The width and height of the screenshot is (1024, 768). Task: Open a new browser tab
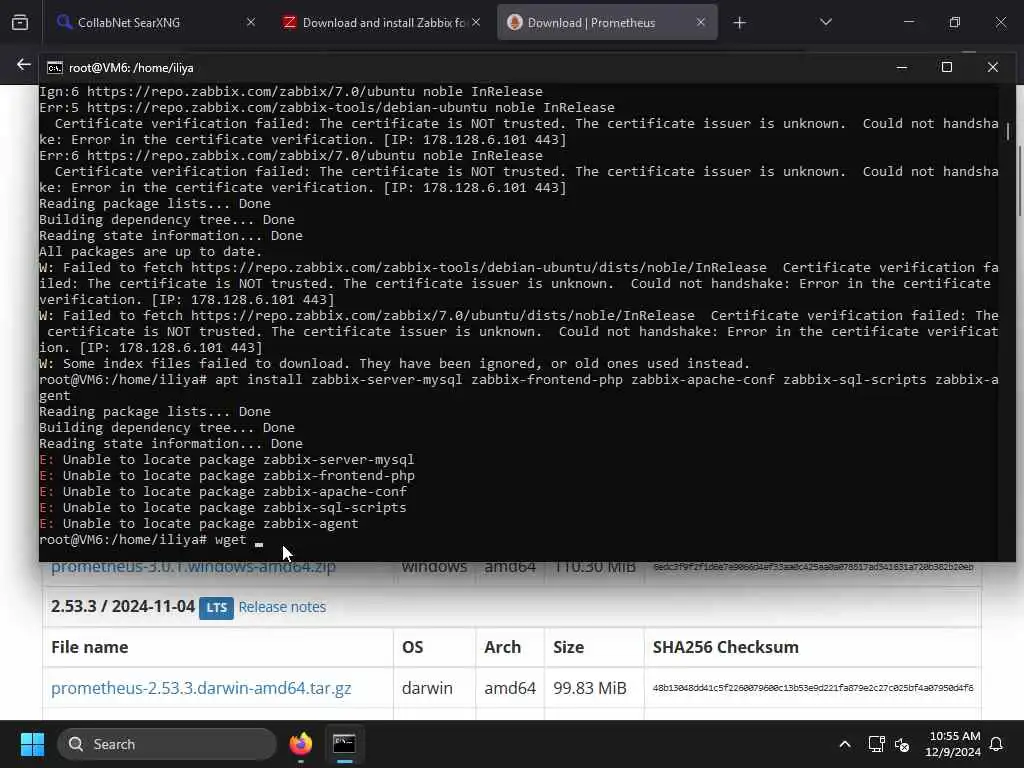[x=739, y=23]
